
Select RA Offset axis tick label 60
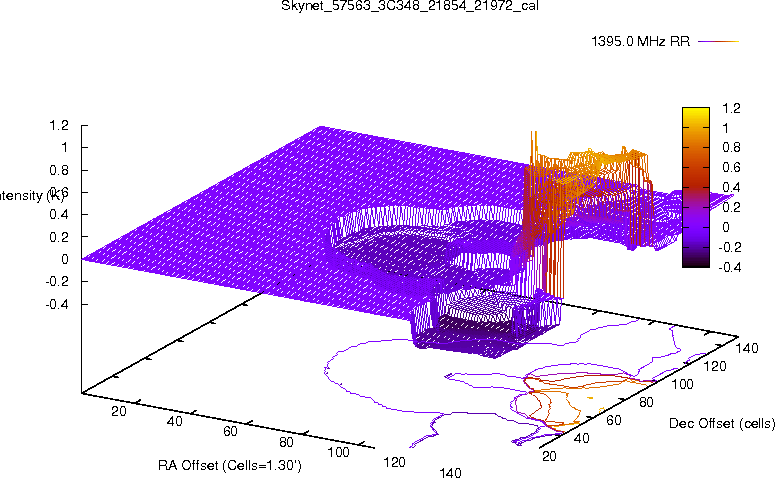(x=230, y=432)
